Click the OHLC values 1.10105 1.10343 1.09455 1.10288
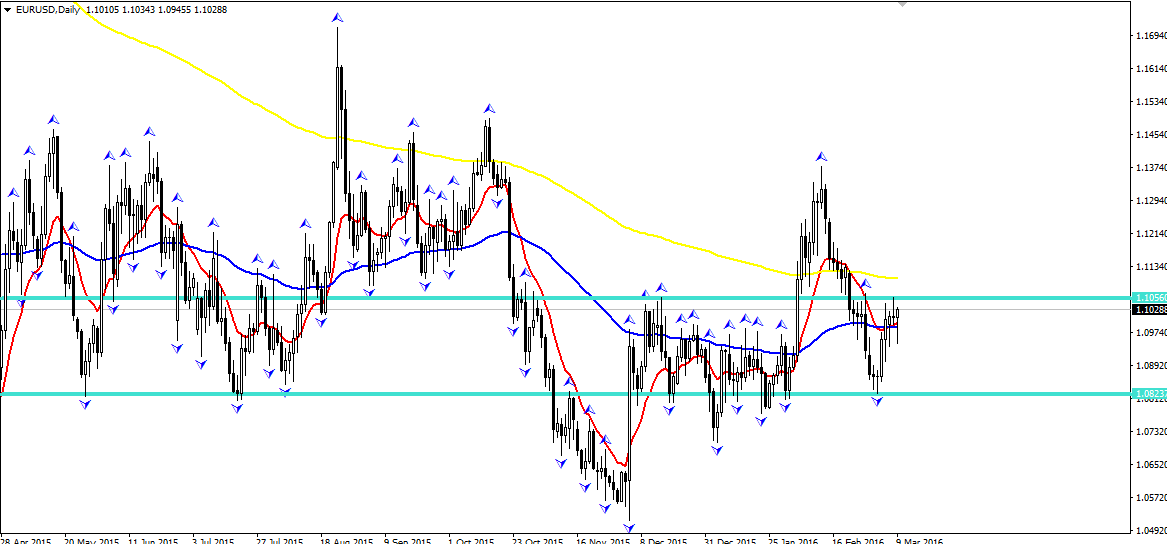1167x544 pixels. pos(156,10)
